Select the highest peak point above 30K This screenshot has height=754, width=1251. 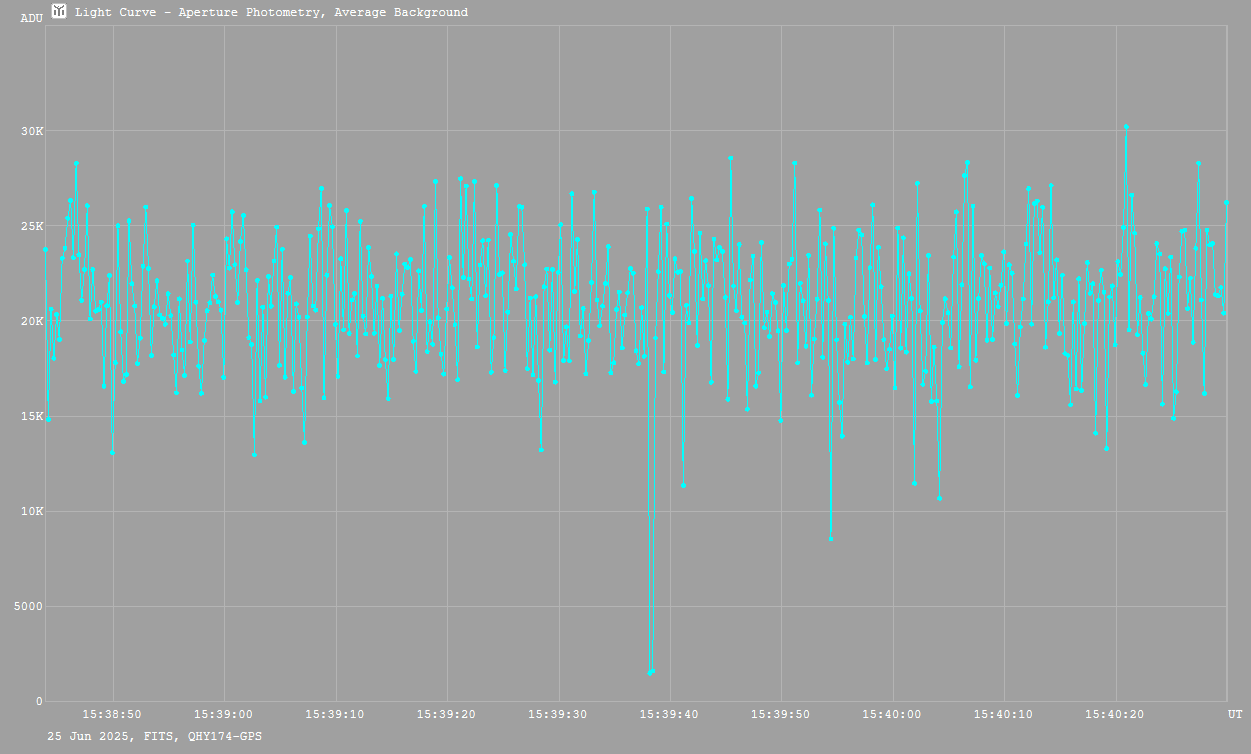1126,127
